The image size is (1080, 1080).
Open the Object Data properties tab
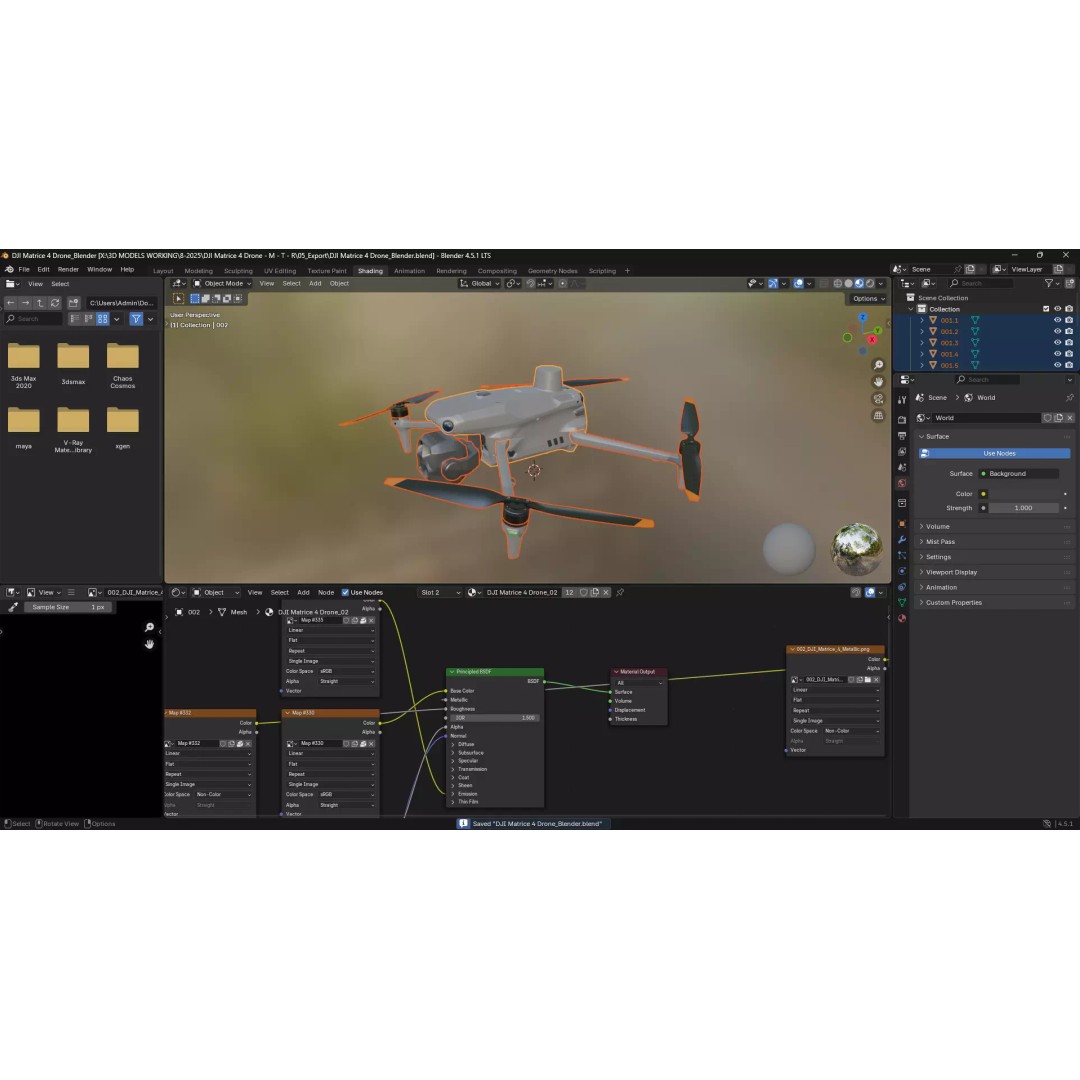pos(902,603)
